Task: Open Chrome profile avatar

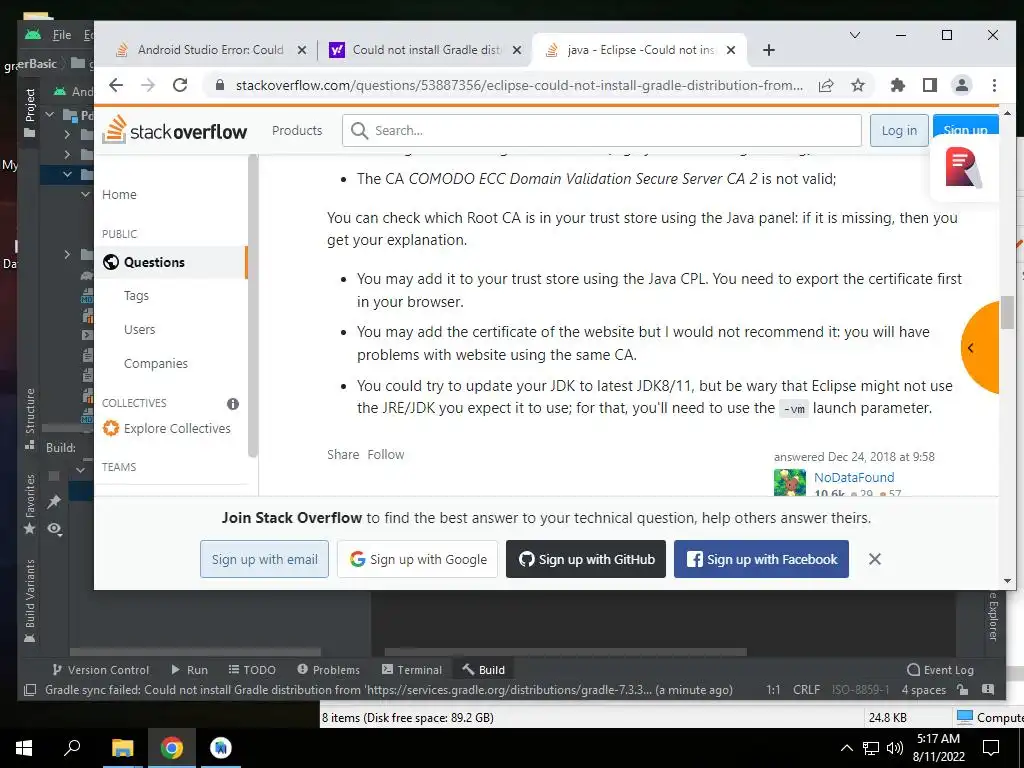Action: click(x=961, y=85)
